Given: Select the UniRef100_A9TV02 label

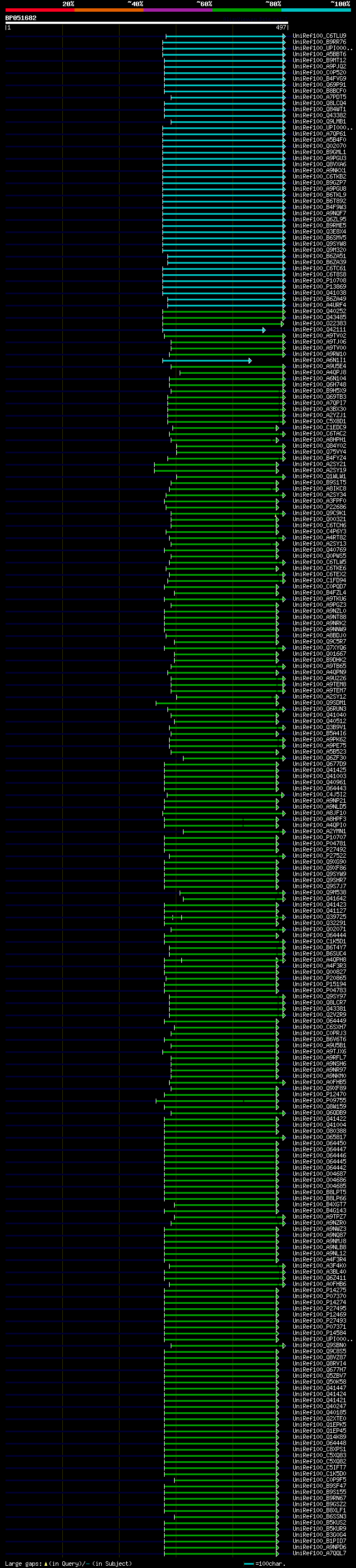Looking at the screenshot, I should [319, 335].
